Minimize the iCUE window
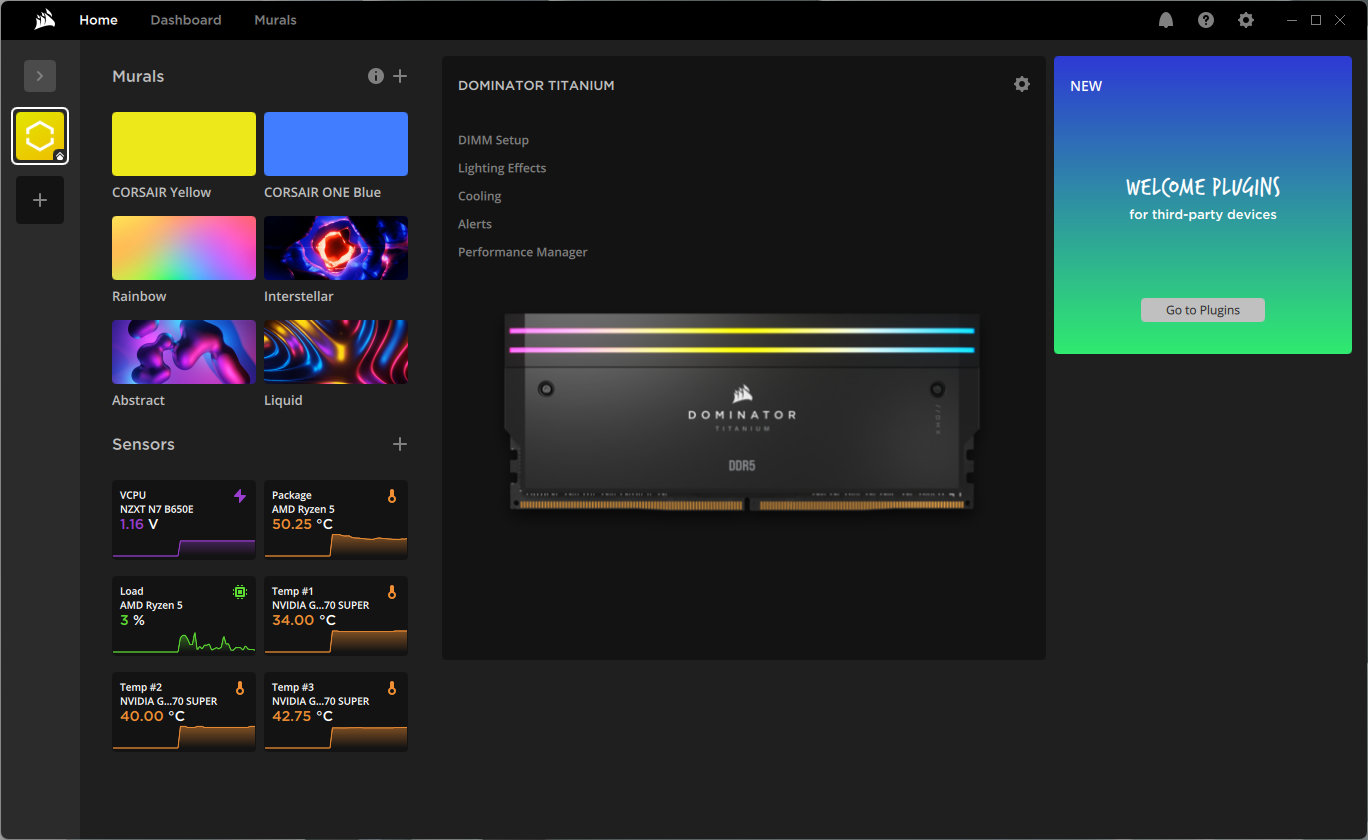Screen dimensions: 1368x840 click(1293, 20)
